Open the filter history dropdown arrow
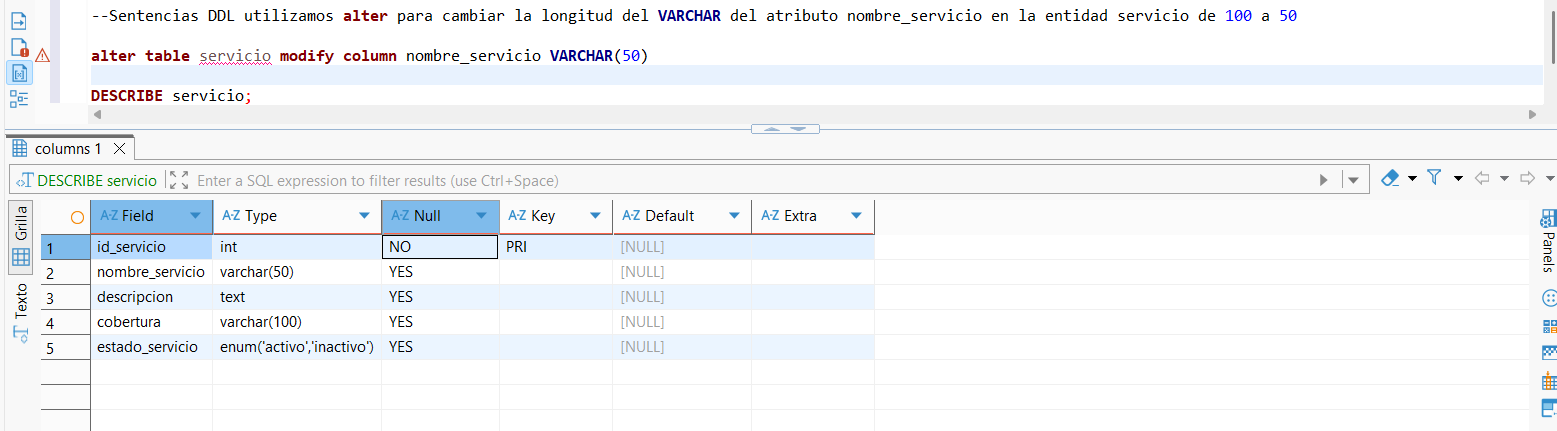The width and height of the screenshot is (1557, 431). [1353, 180]
